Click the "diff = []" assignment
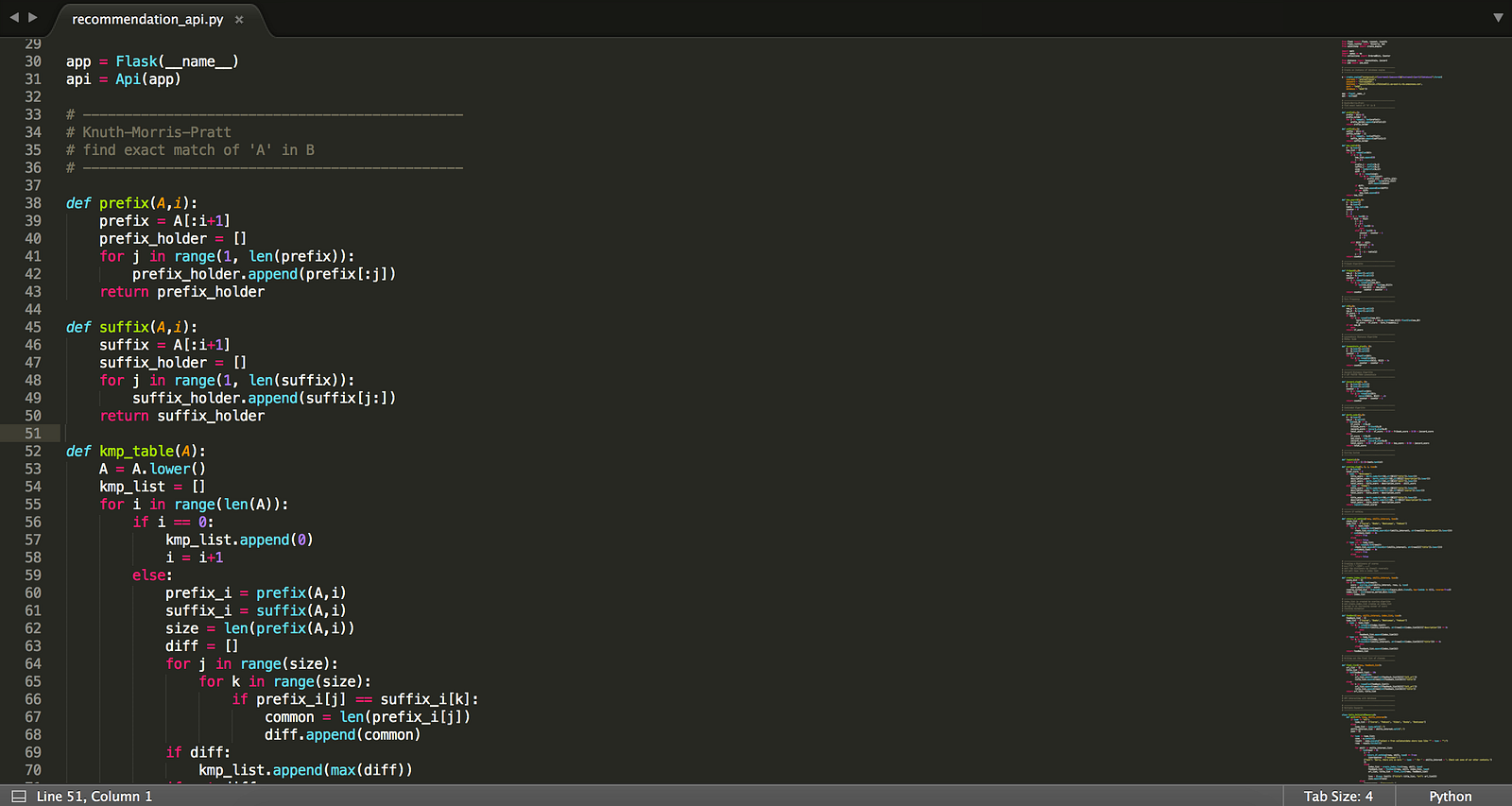The image size is (1512, 806). click(x=202, y=646)
